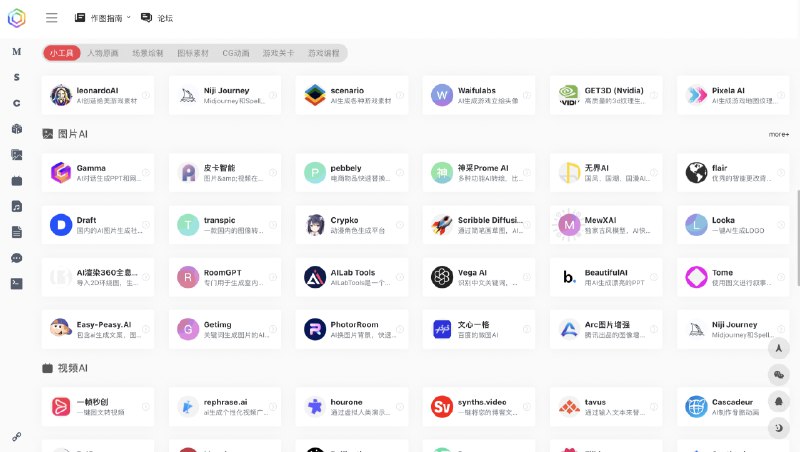This screenshot has width=800, height=452.
Task: Click the Easy-Peasy.AI mascot icon
Action: pyautogui.click(x=61, y=329)
